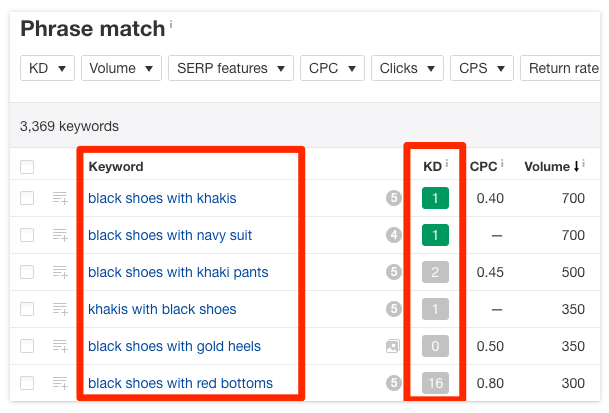
Task: Select checkbox for black shoes with khaki pants
Action: point(27,272)
